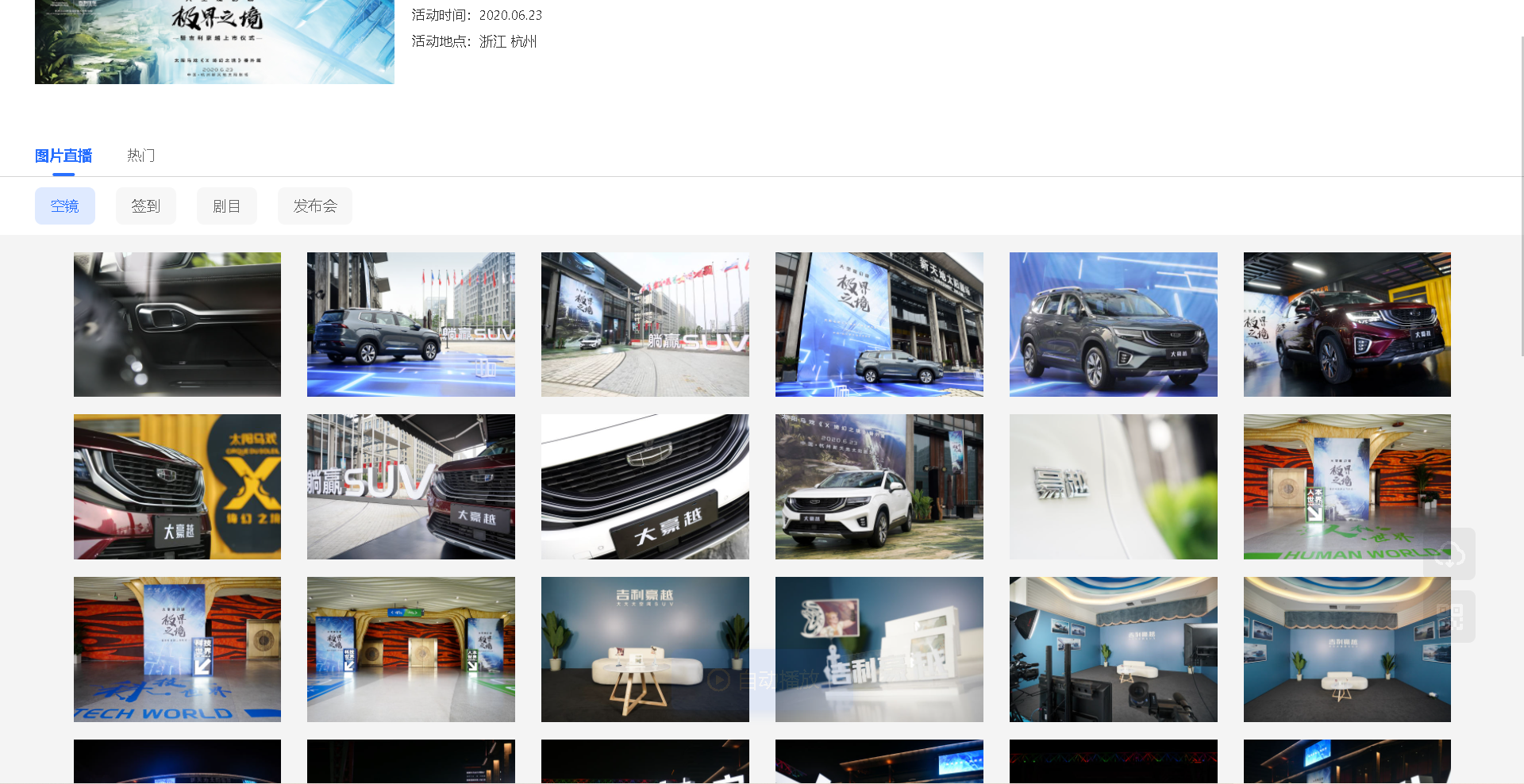Image resolution: width=1524 pixels, height=784 pixels.
Task: Open the red grille with yellow X sign photo
Action: [x=177, y=487]
